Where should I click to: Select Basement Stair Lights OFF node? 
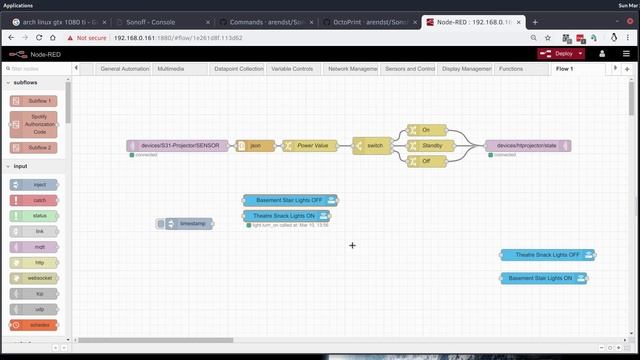pyautogui.click(x=290, y=200)
